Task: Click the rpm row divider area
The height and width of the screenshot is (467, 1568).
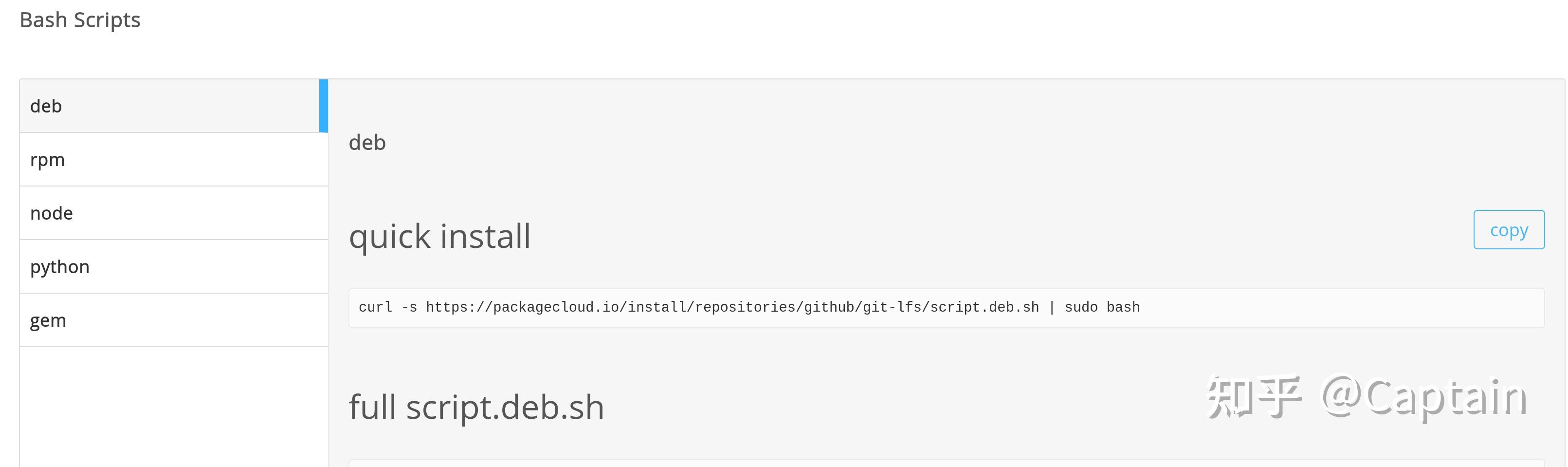Action: coord(173,186)
